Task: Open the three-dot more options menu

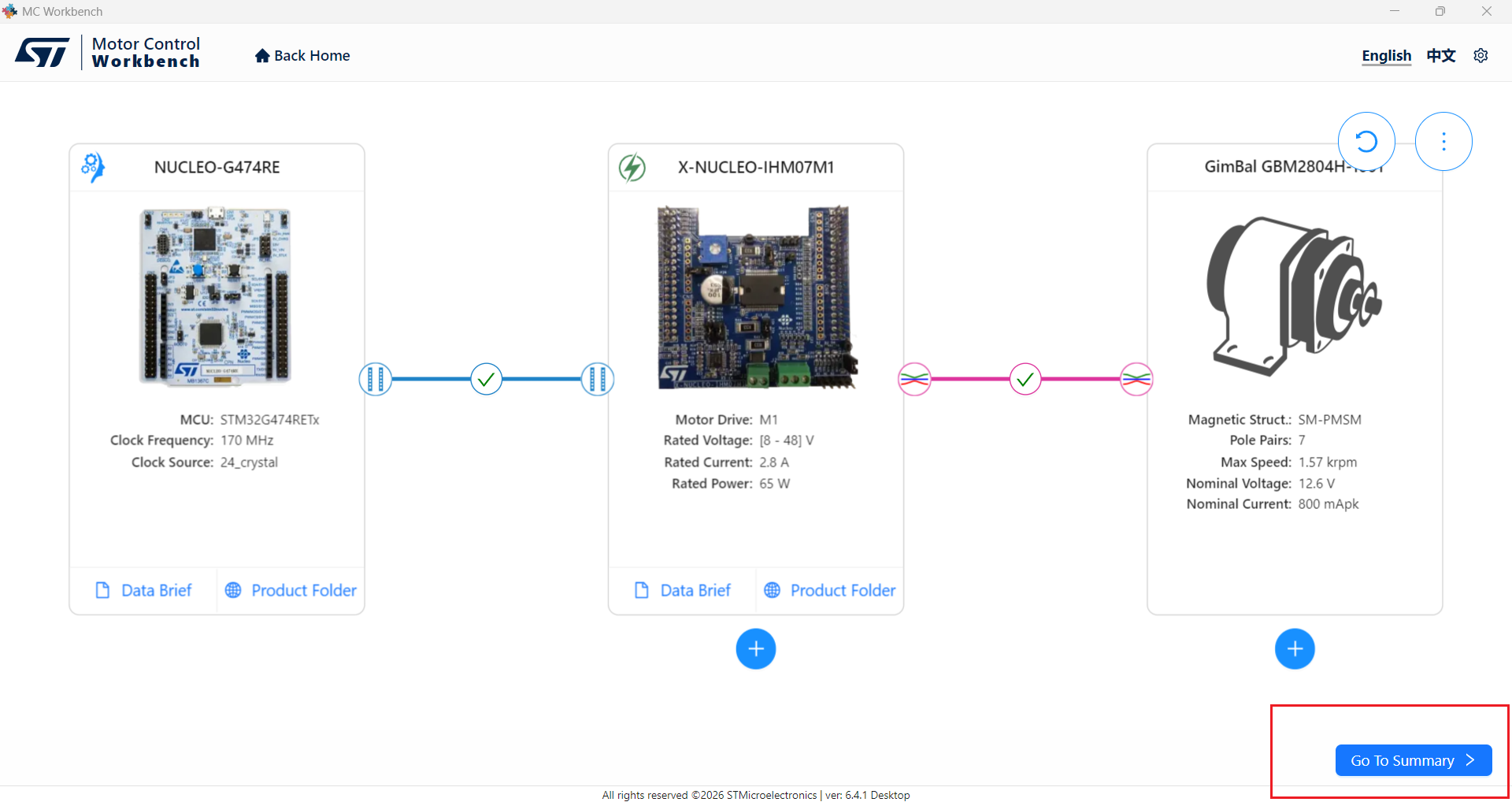Action: pyautogui.click(x=1443, y=142)
